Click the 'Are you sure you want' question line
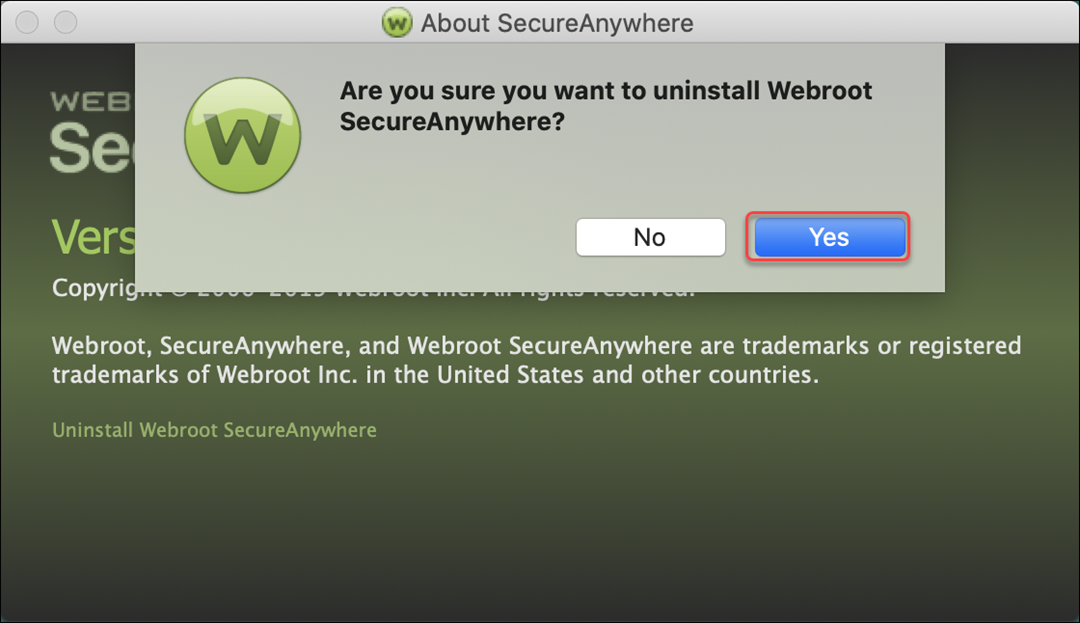 coord(605,91)
